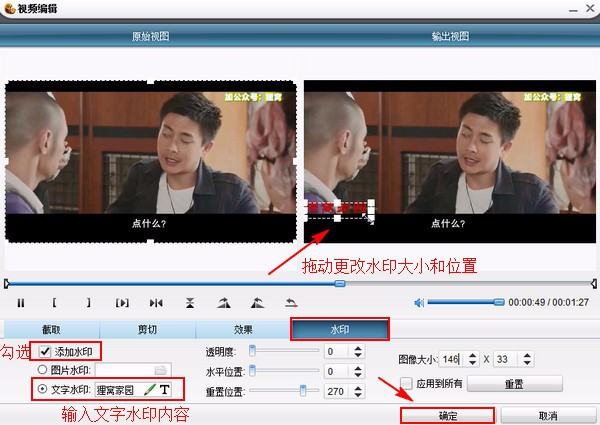The height and width of the screenshot is (425, 600).
Task: Set clip start with left bracket icon
Action: 54,303
